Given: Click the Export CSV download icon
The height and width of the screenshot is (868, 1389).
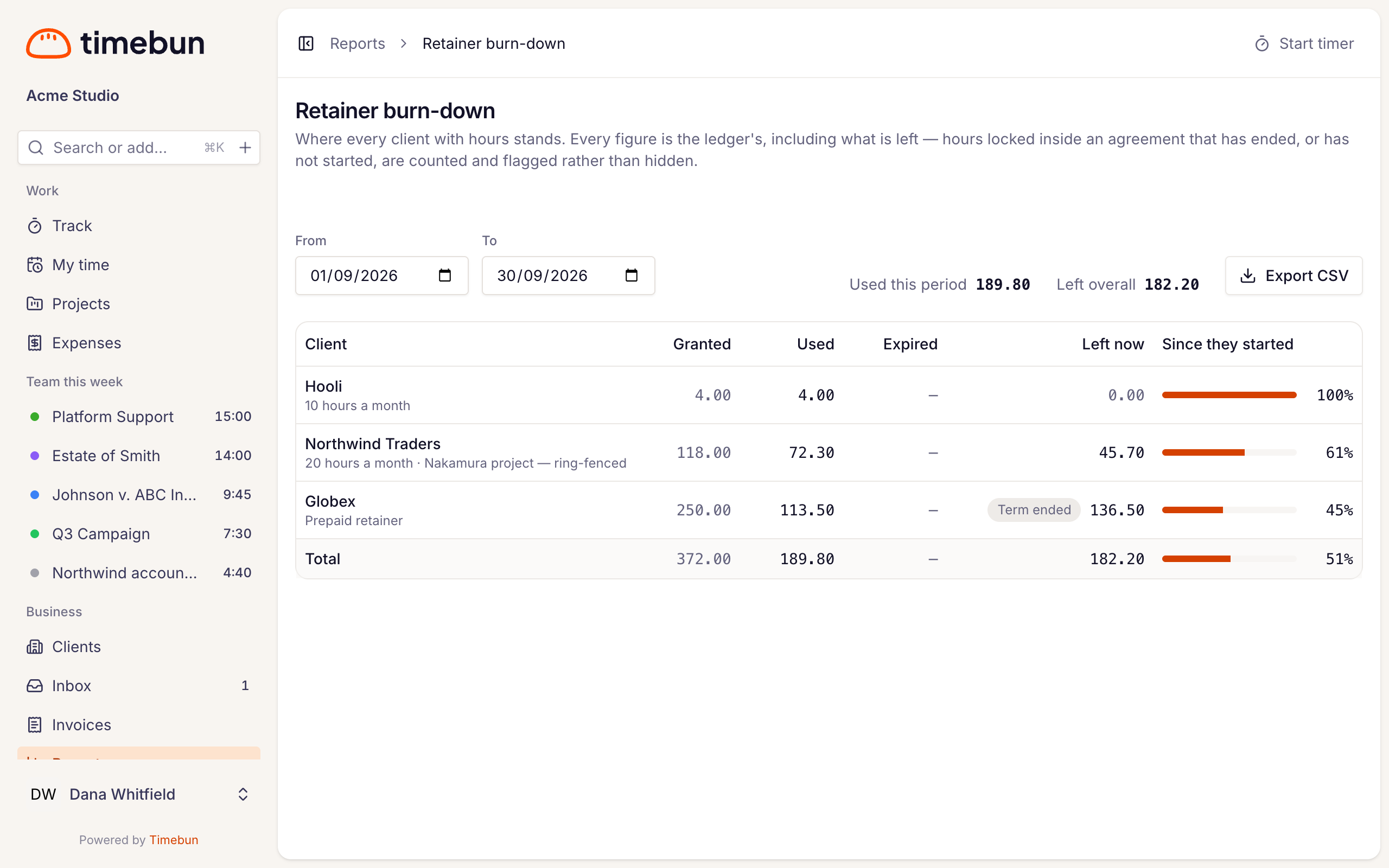Looking at the screenshot, I should (x=1248, y=276).
